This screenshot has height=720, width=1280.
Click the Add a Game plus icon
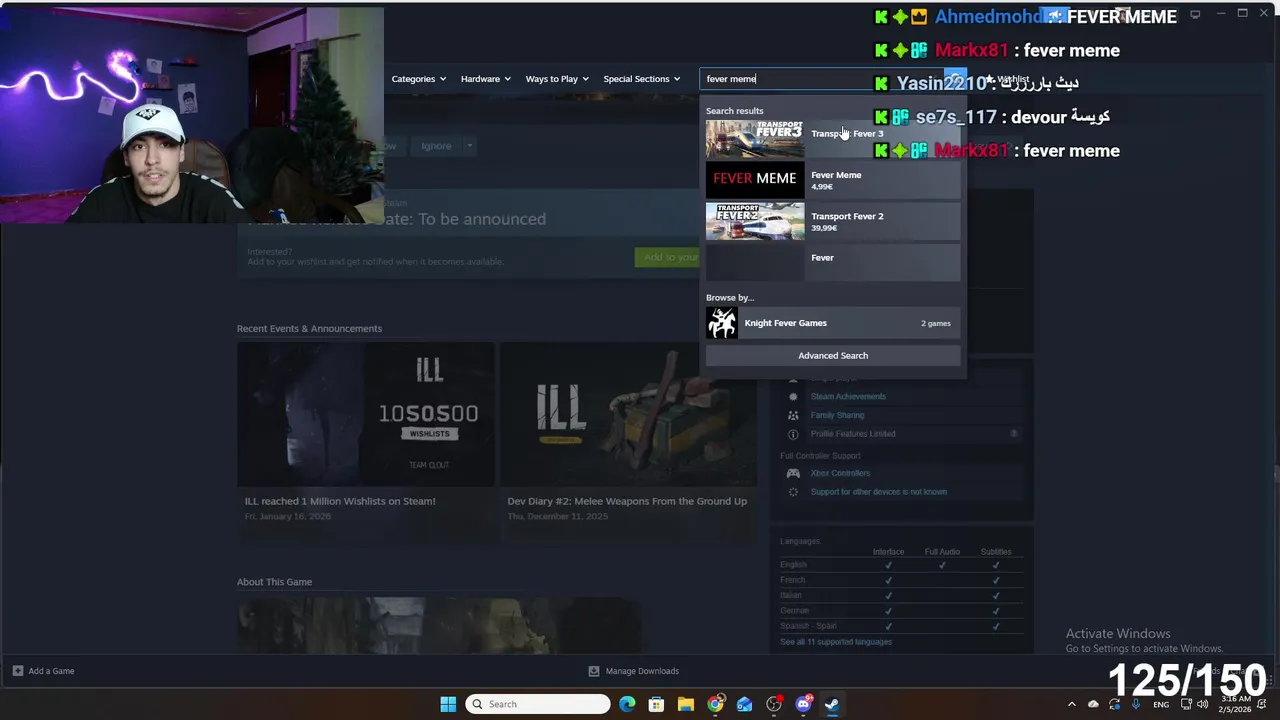[x=17, y=671]
